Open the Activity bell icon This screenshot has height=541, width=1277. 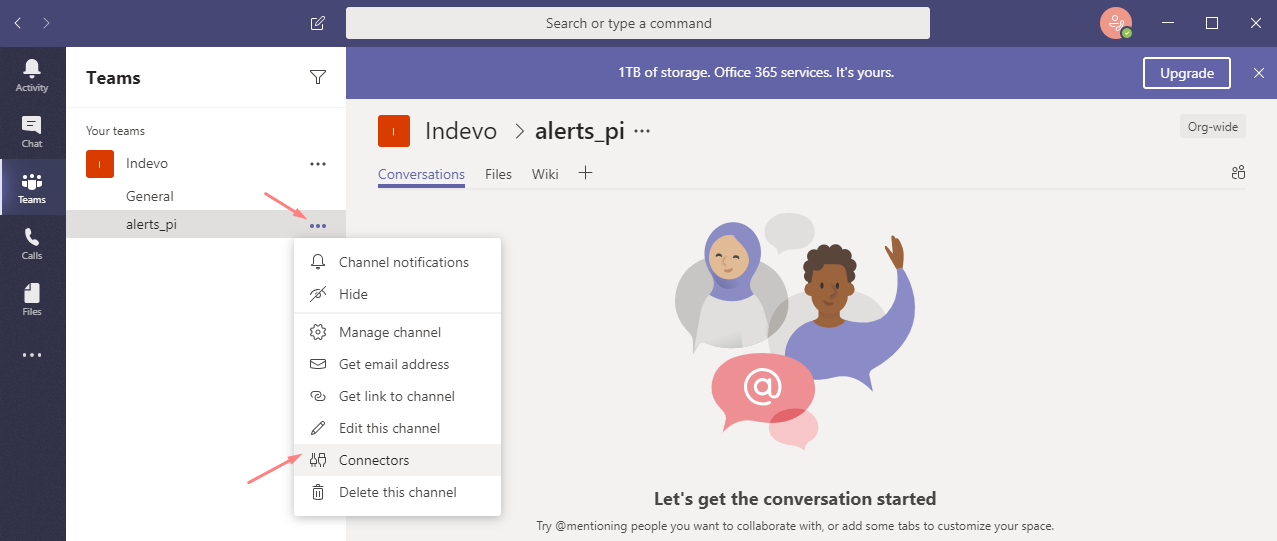click(32, 75)
